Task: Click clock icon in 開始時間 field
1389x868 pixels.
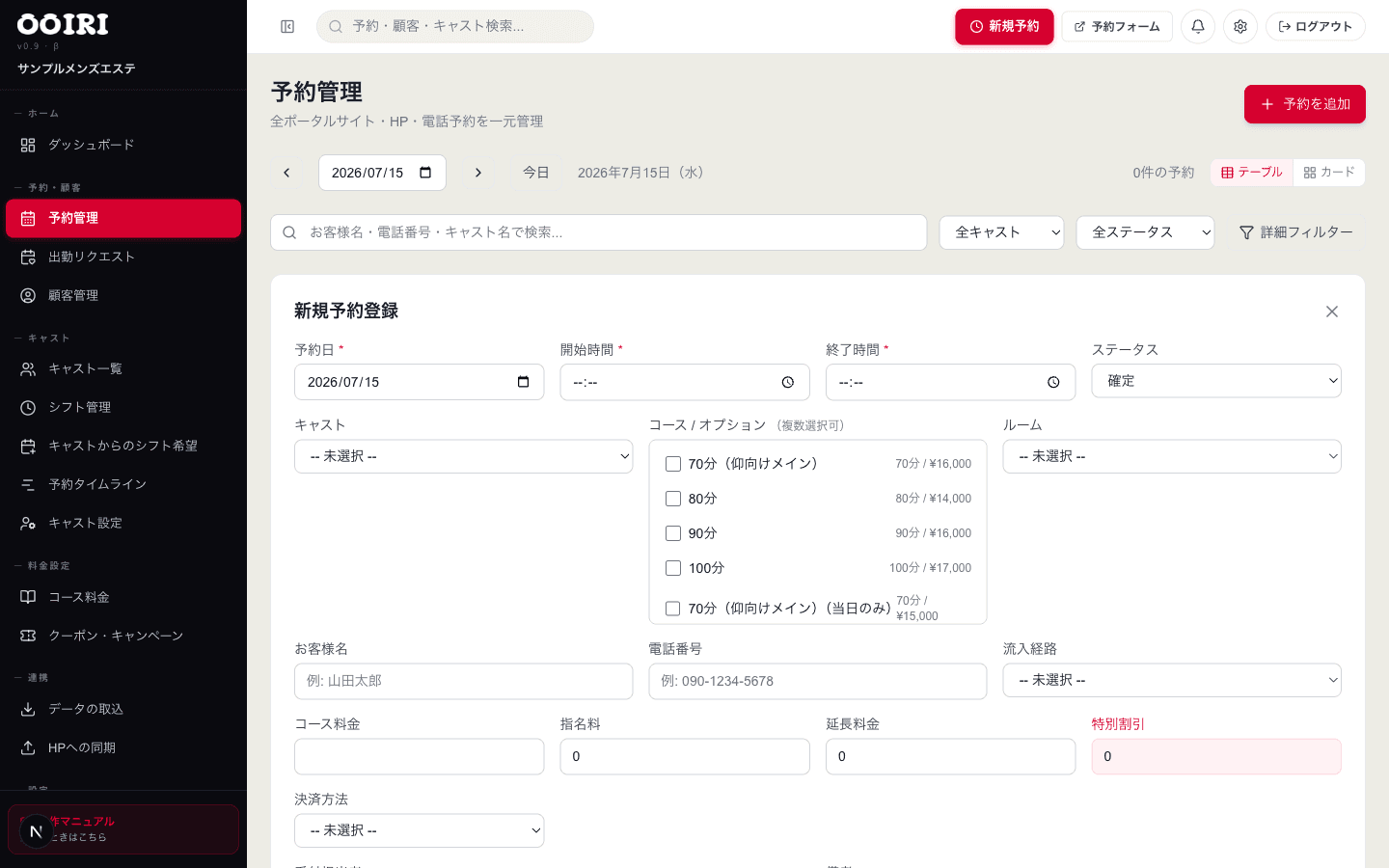Action: point(788,383)
